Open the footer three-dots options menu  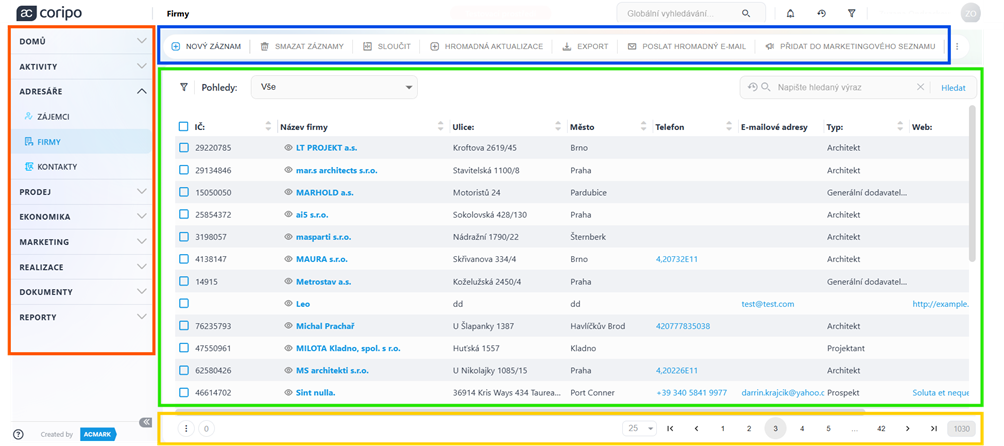click(x=186, y=429)
